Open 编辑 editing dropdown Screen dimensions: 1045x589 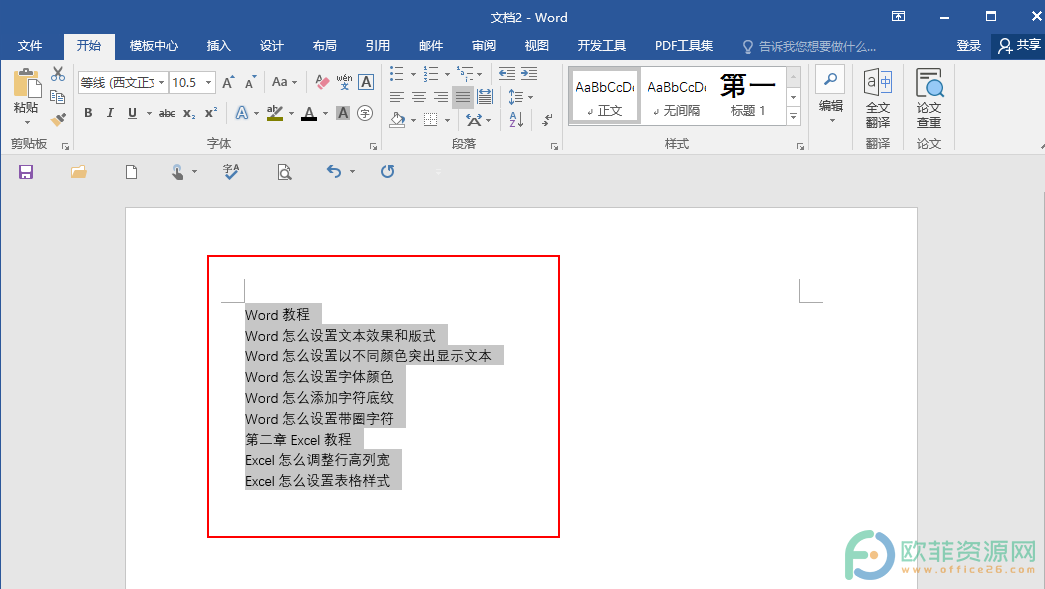[x=830, y=97]
